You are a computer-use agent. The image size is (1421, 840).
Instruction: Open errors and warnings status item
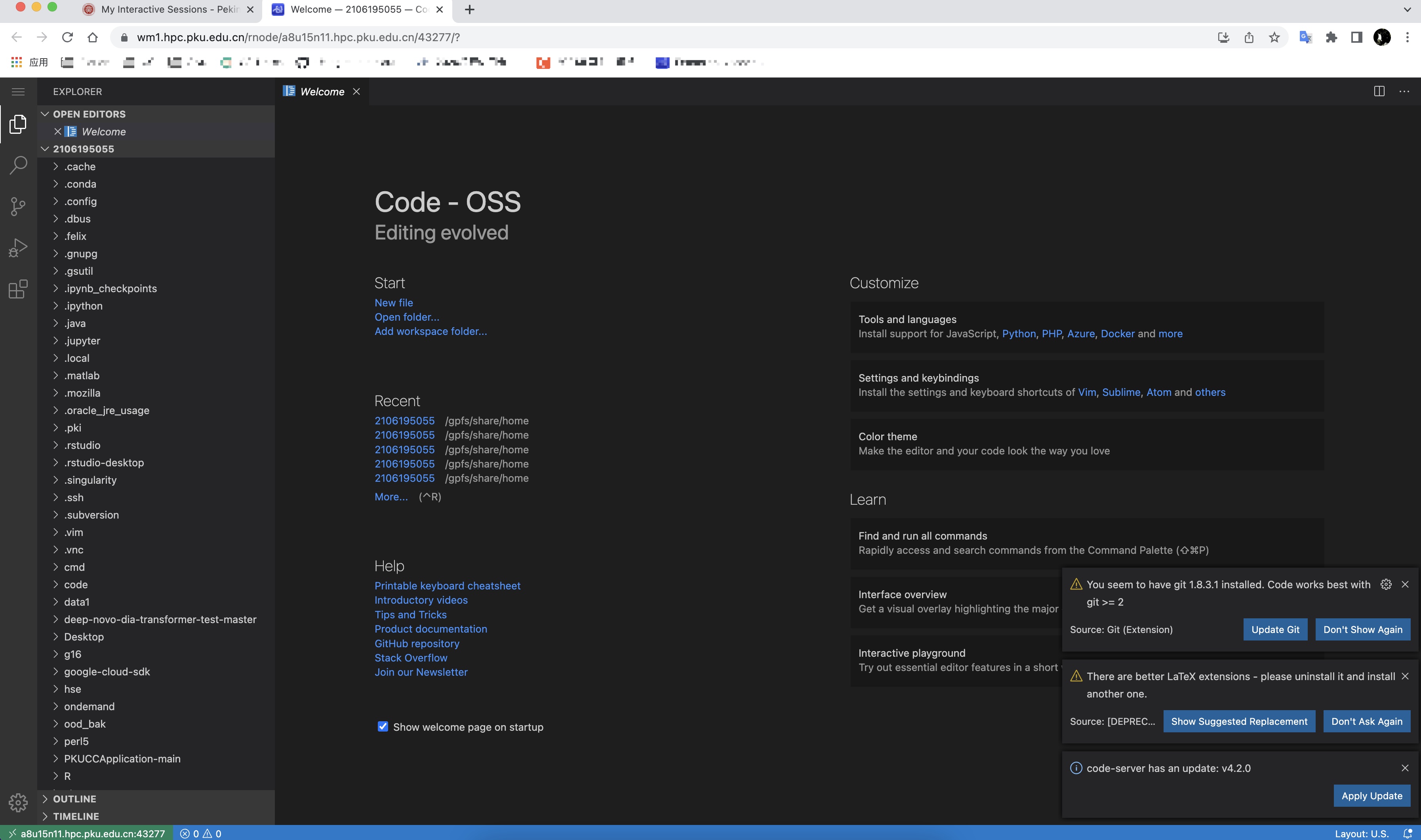pos(200,833)
